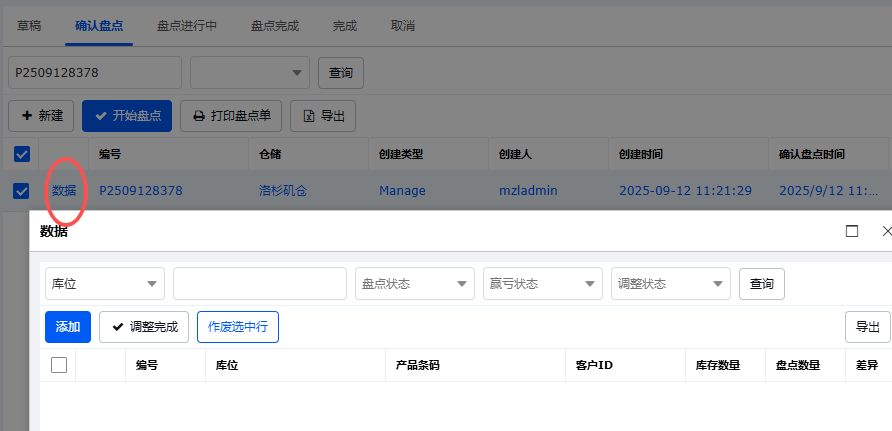The image size is (892, 431).
Task: Open the 数据 link in the row
Action: [x=64, y=191]
